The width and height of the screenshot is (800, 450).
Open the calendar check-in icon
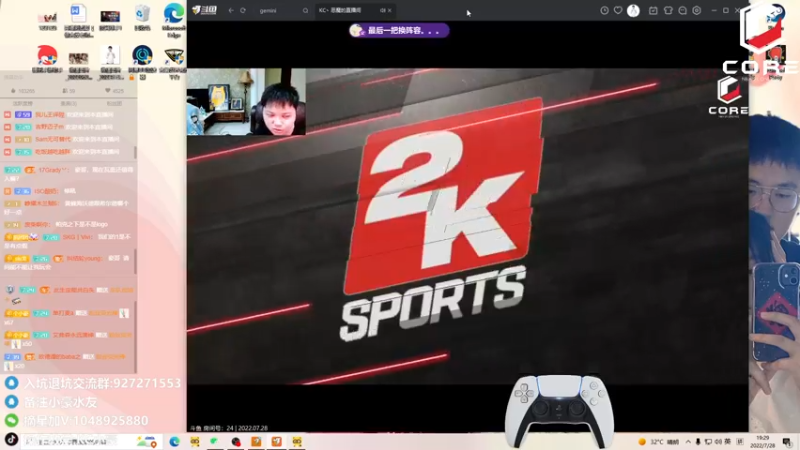coord(653,10)
